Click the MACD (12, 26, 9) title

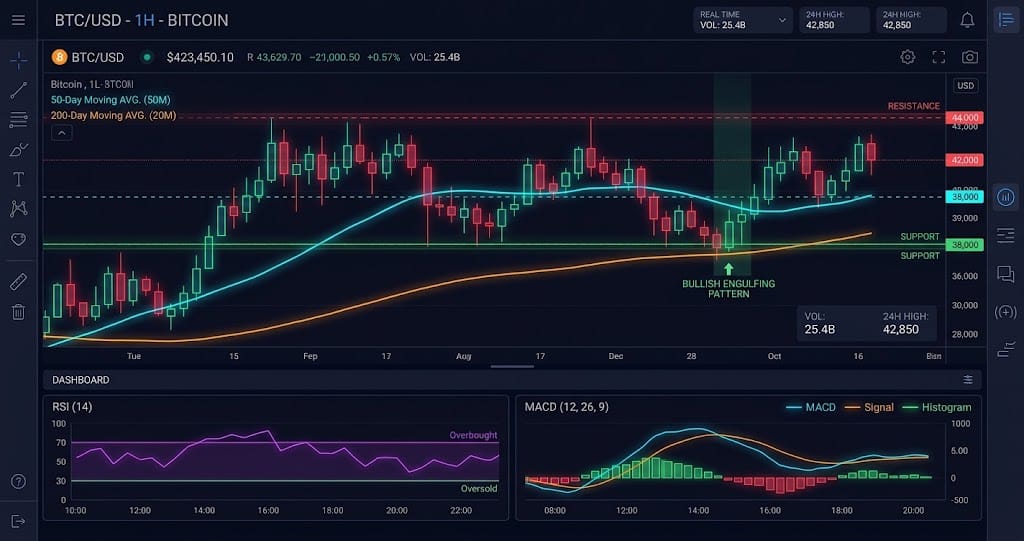566,406
